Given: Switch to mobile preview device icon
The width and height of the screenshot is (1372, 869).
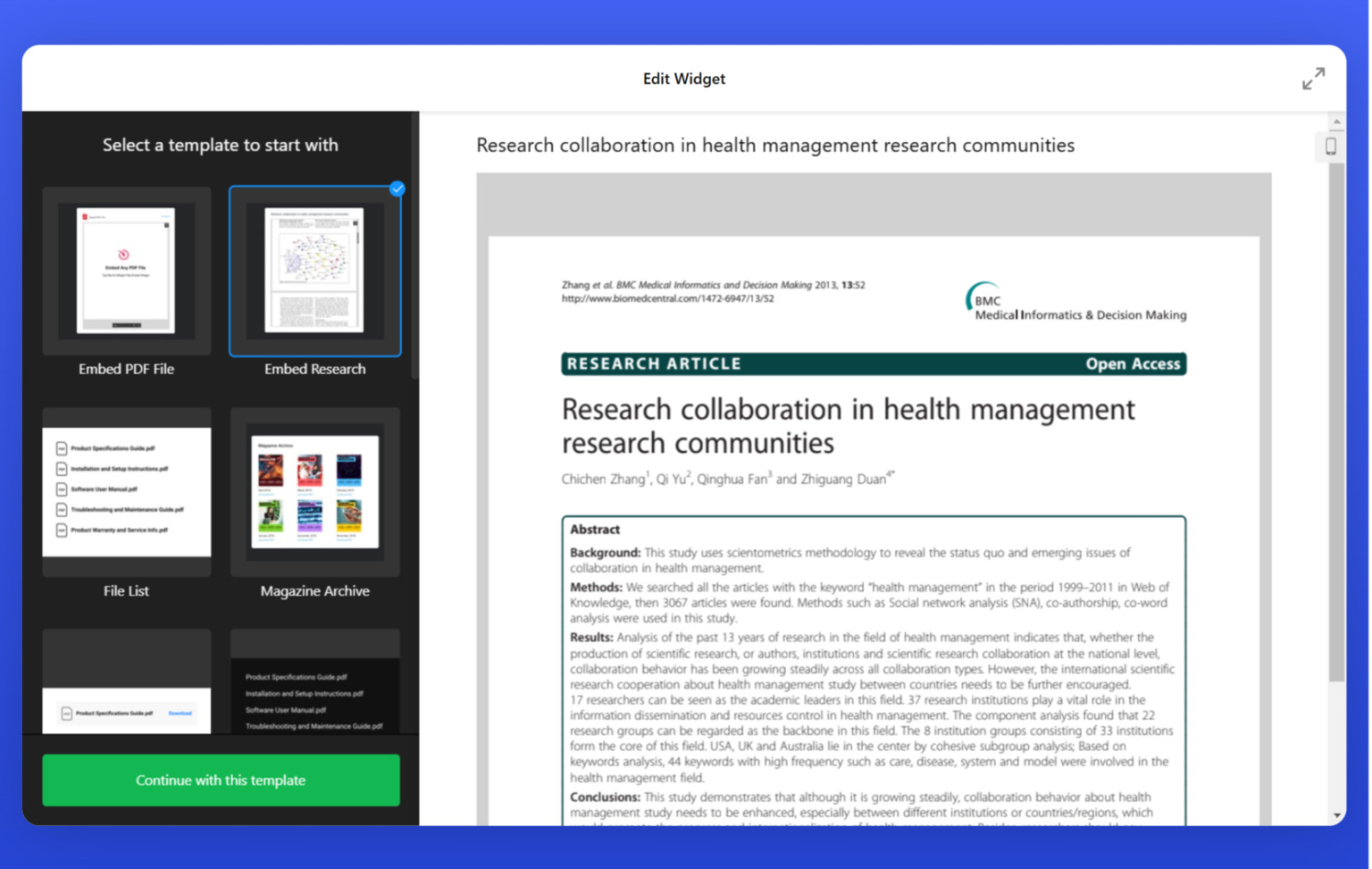Looking at the screenshot, I should point(1330,146).
